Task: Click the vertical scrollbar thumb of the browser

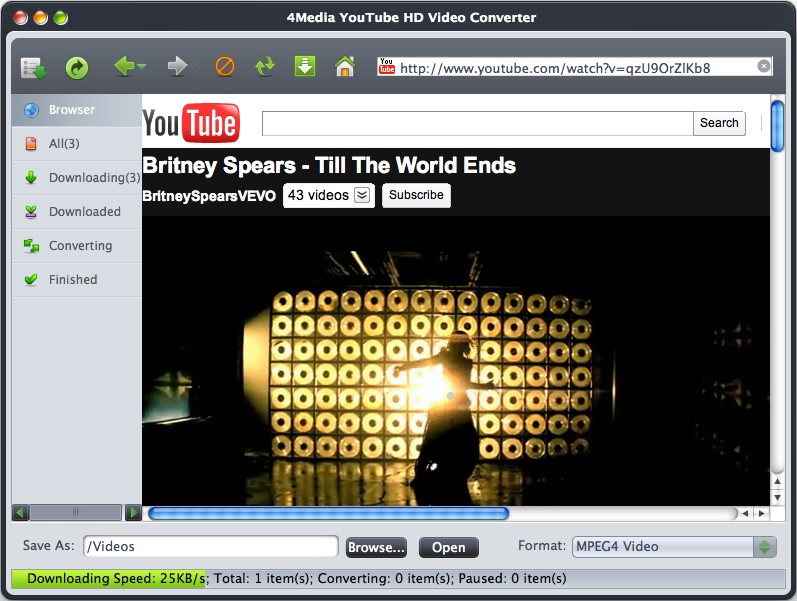Action: pyautogui.click(x=777, y=127)
